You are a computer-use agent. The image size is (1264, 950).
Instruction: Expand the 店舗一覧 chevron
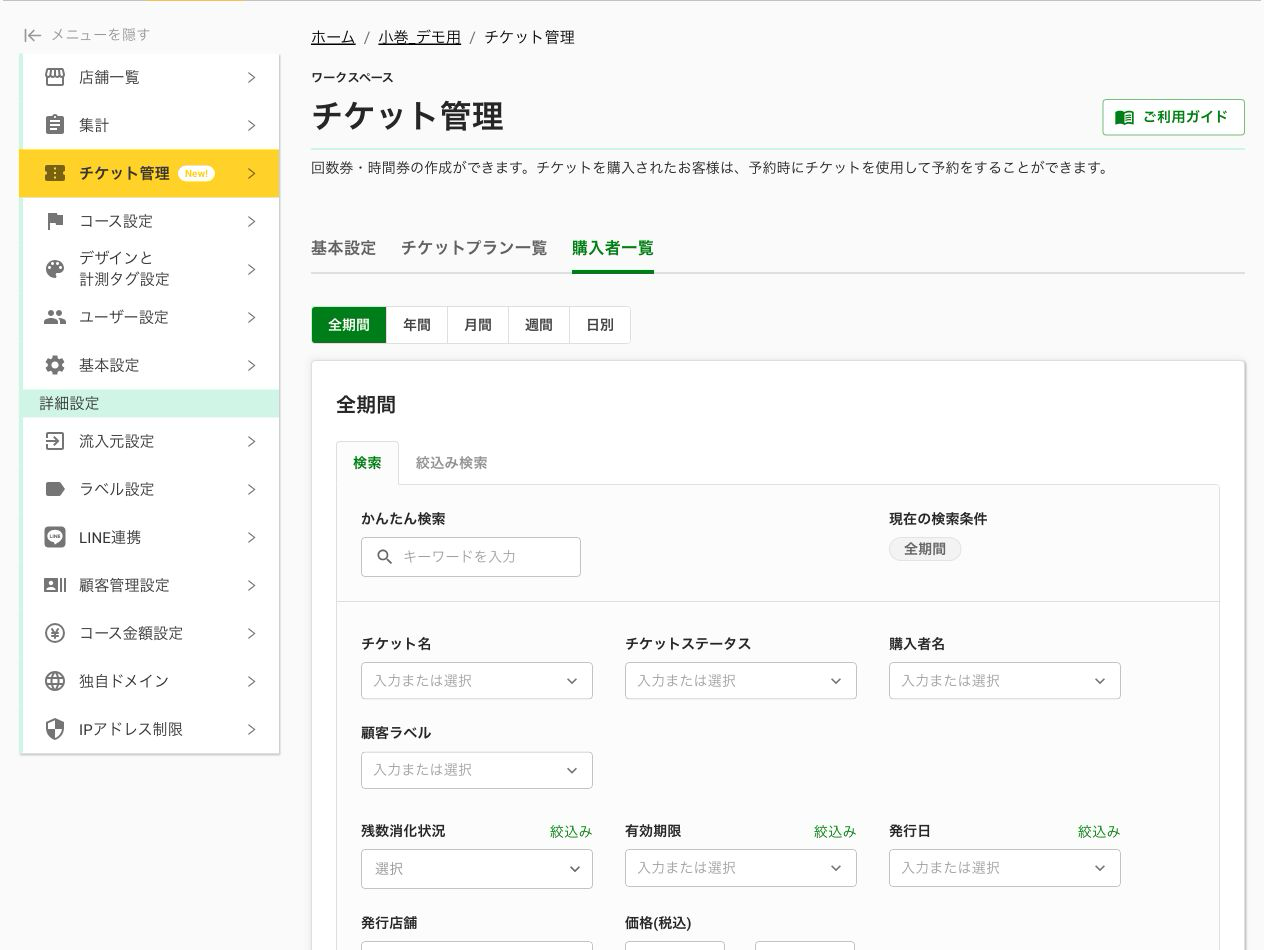pos(251,77)
